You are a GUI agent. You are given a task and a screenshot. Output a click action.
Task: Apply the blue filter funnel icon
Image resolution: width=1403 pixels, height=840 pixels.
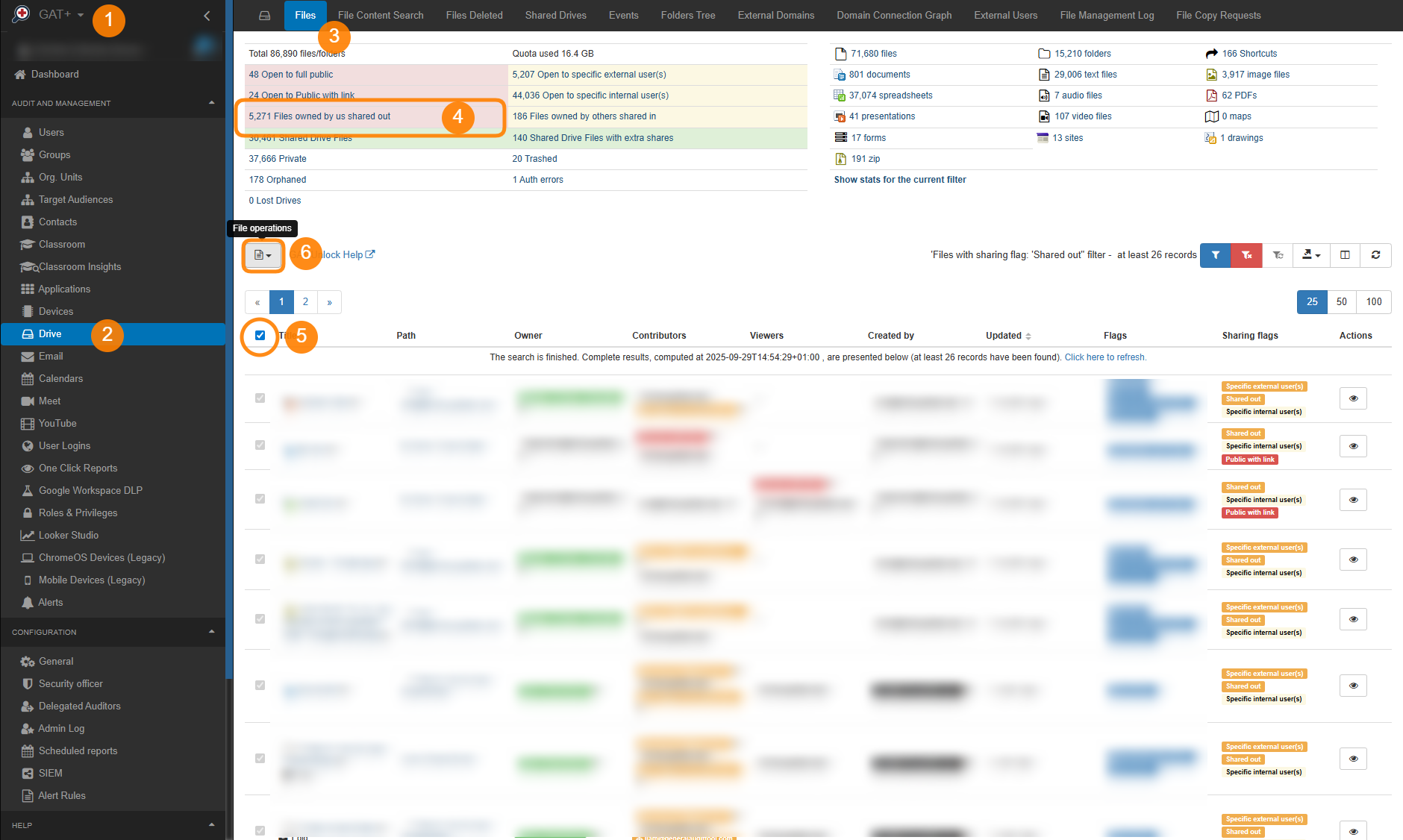point(1216,255)
